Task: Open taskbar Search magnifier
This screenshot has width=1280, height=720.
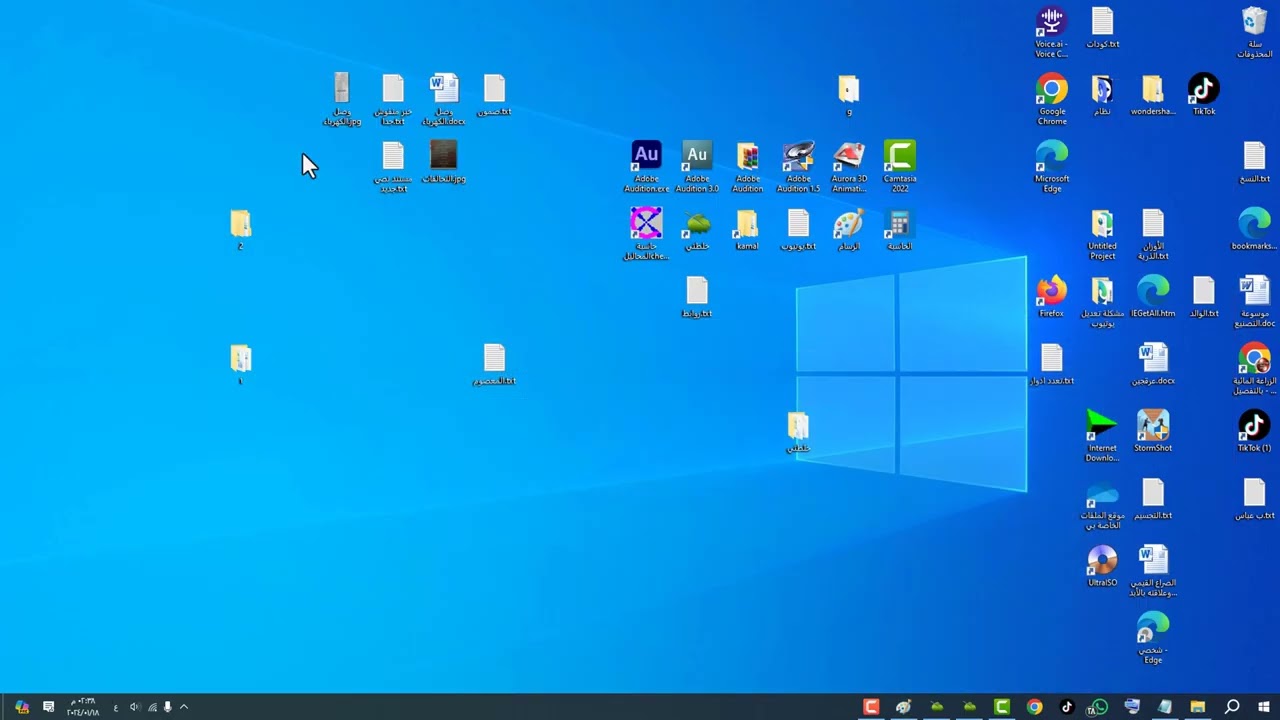Action: [1232, 707]
